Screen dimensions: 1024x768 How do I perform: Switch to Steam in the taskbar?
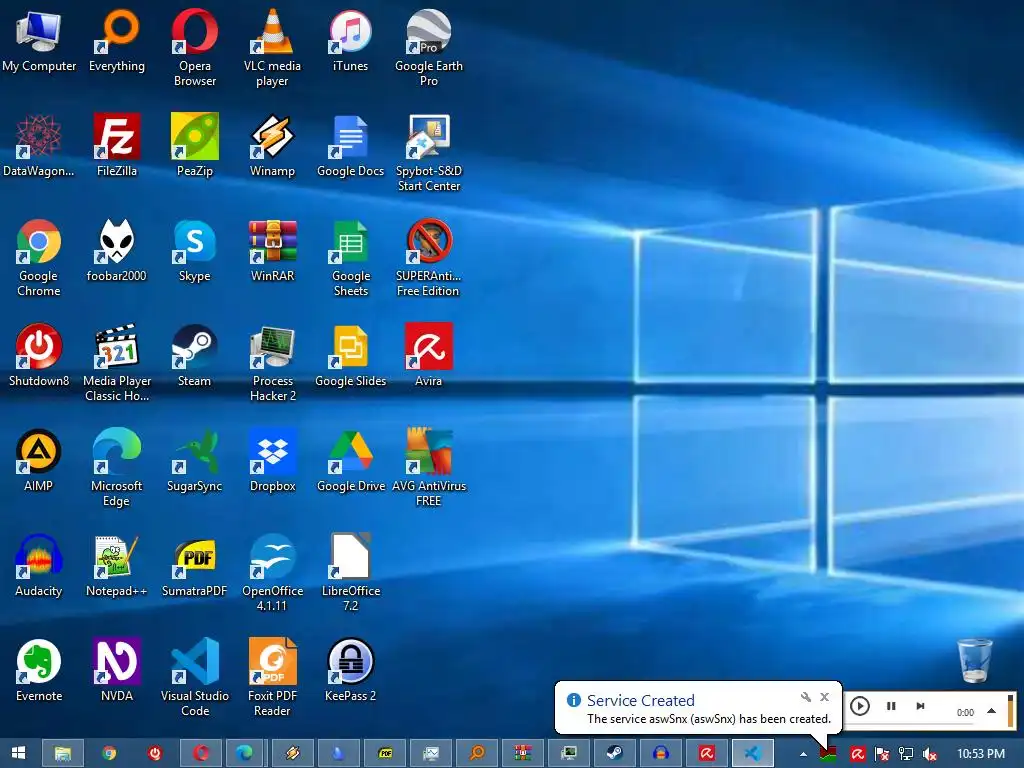(x=615, y=753)
